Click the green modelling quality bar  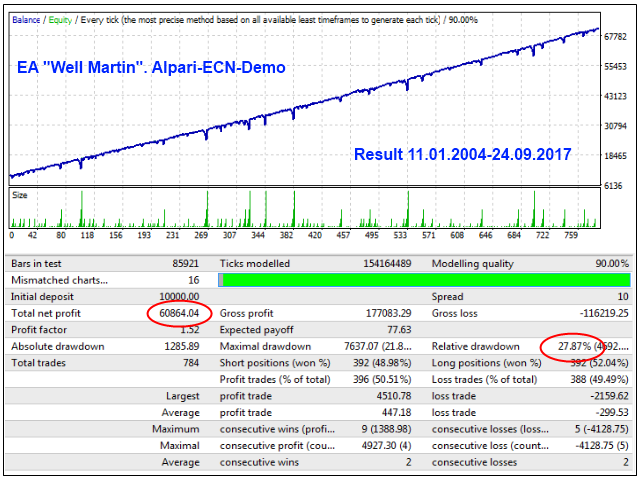coord(424,281)
